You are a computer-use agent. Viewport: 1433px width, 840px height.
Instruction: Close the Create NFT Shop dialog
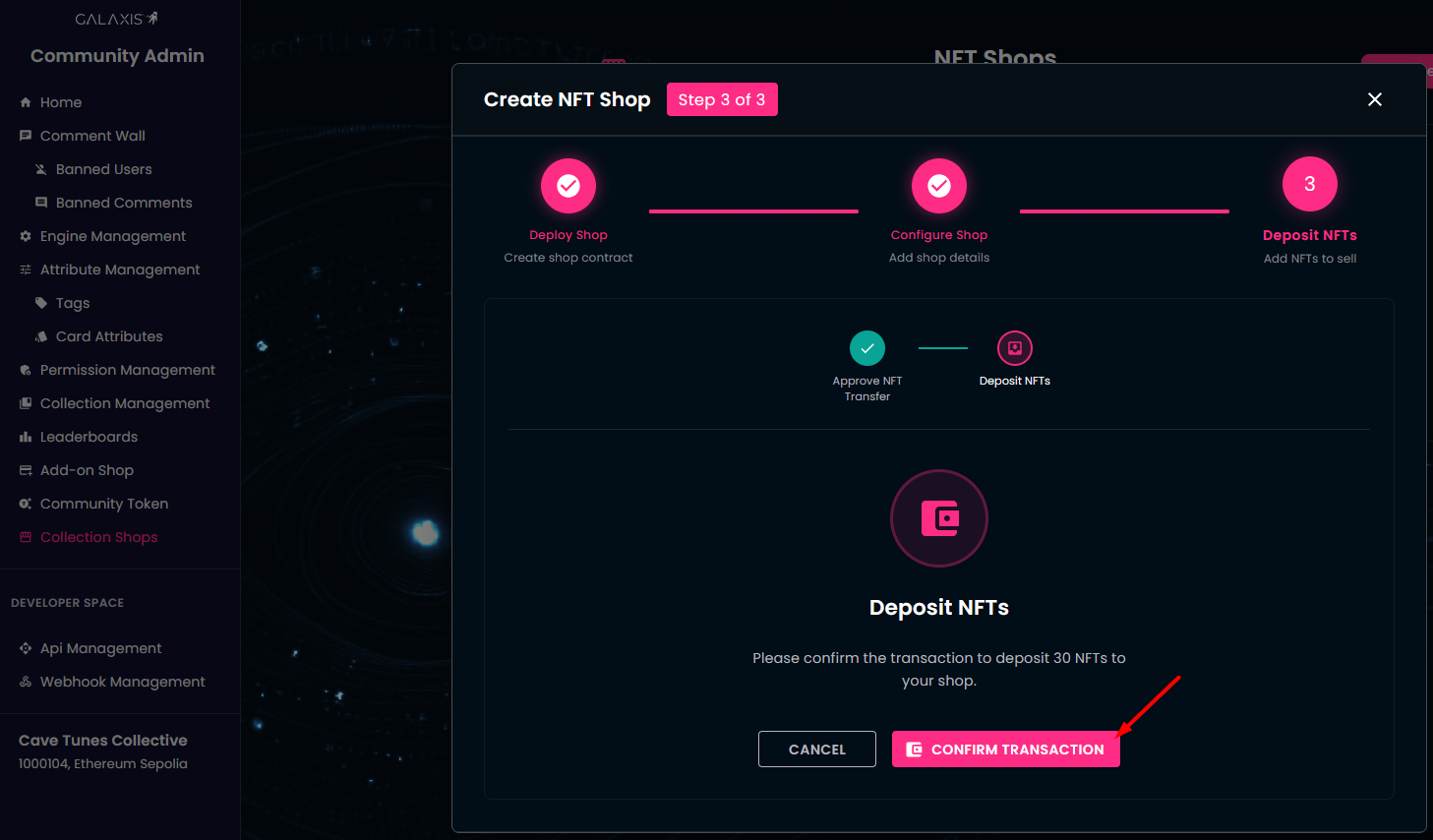click(x=1374, y=99)
